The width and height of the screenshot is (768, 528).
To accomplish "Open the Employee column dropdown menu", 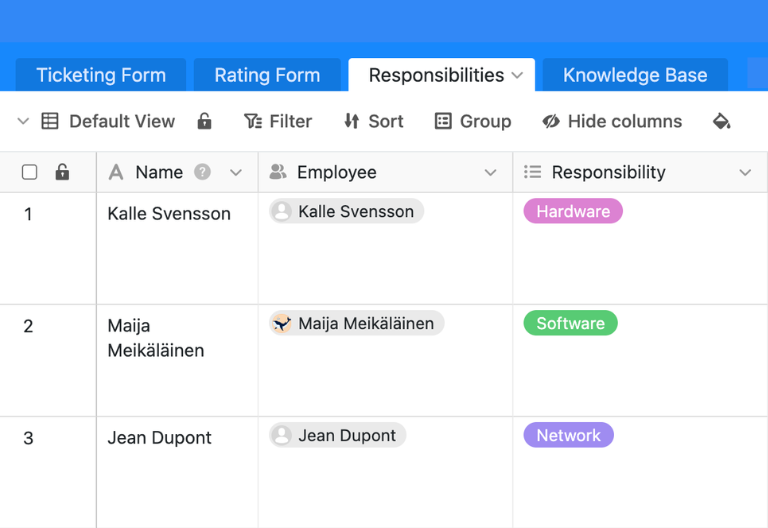I will tap(490, 172).
